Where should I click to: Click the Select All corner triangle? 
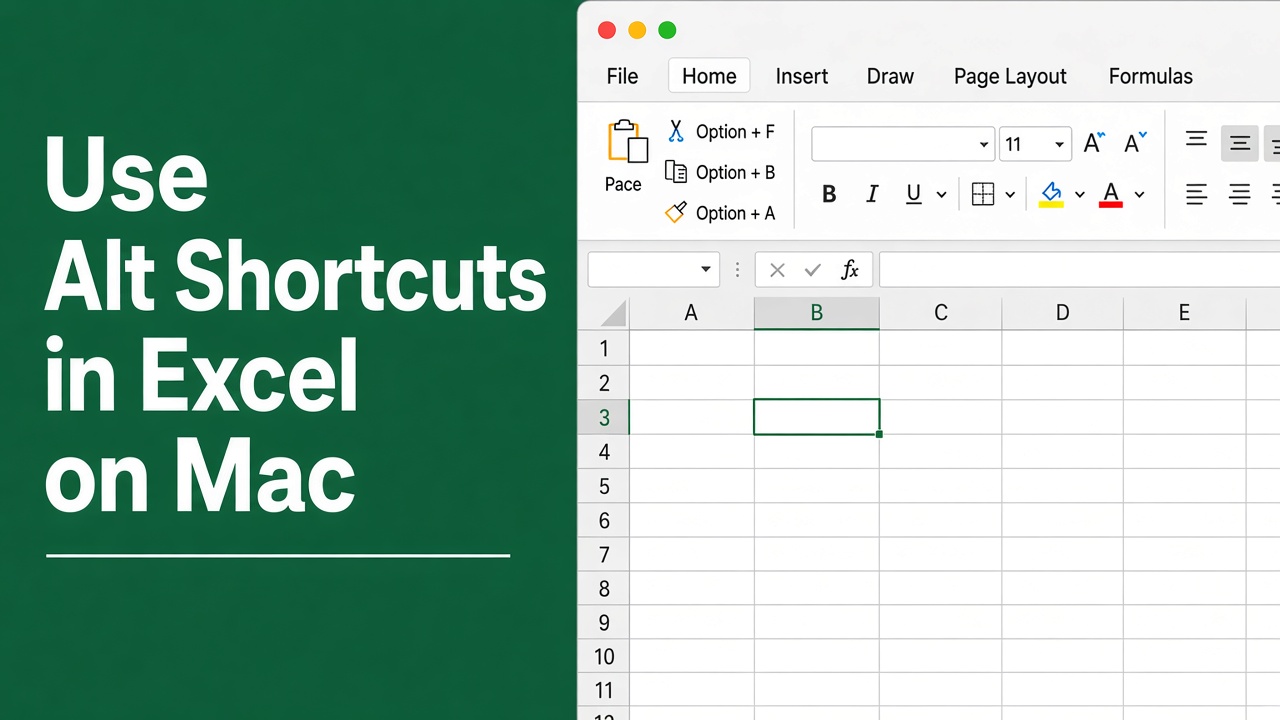coord(613,314)
